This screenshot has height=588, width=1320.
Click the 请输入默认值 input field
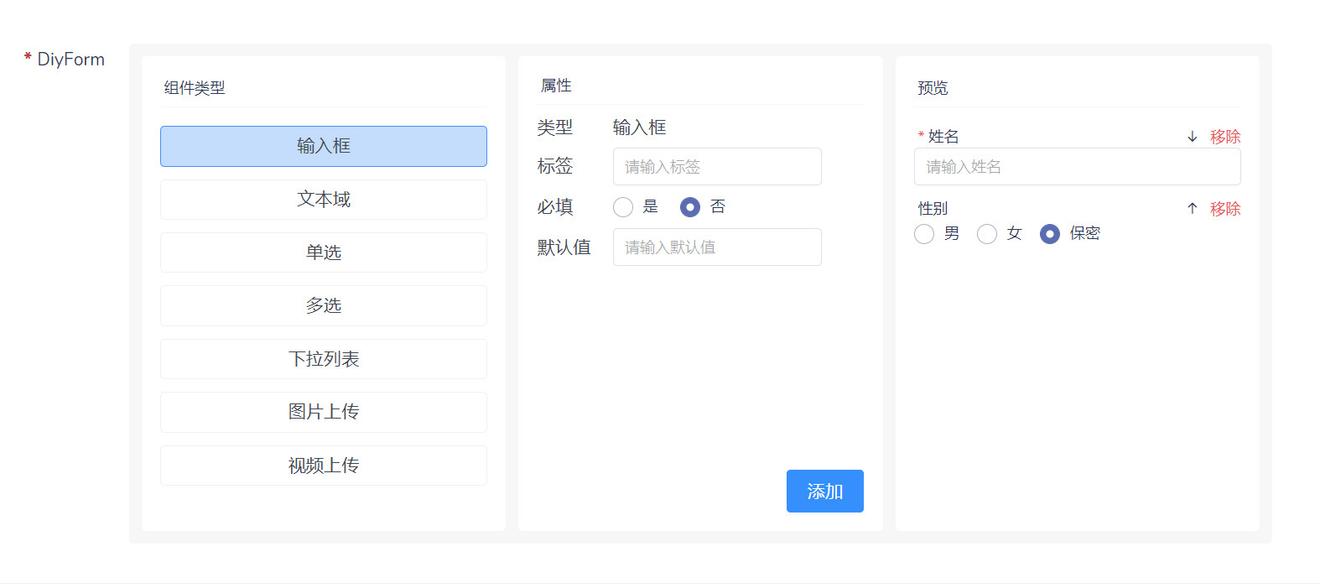[x=716, y=247]
